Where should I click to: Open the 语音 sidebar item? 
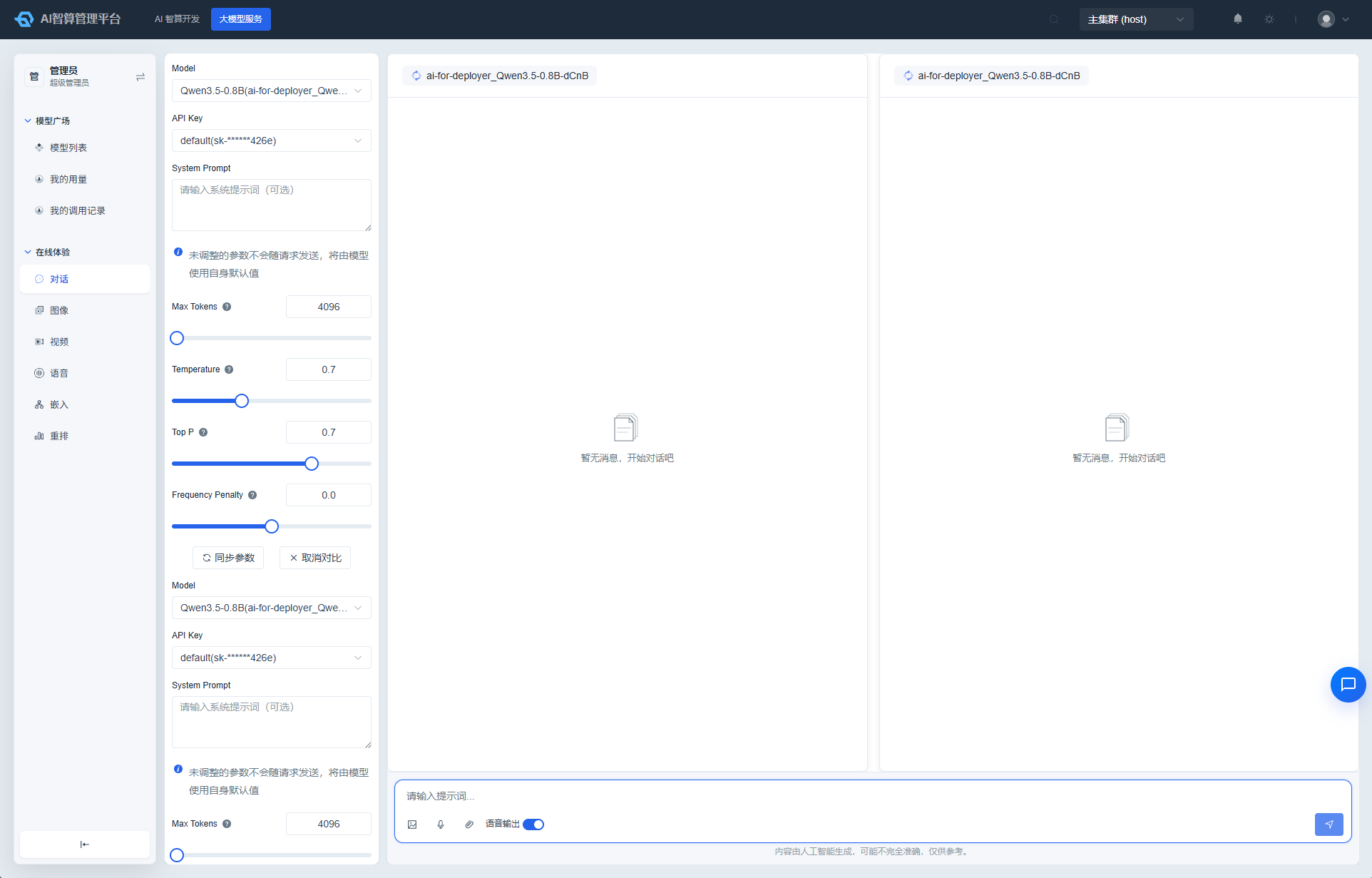coord(85,373)
